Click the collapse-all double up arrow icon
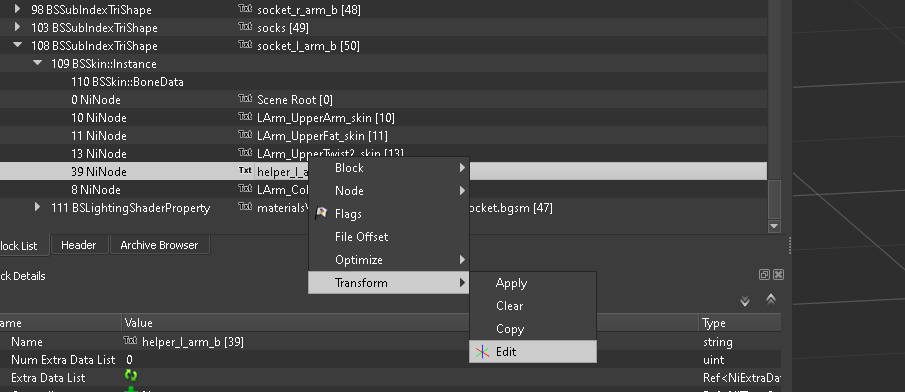 click(771, 300)
